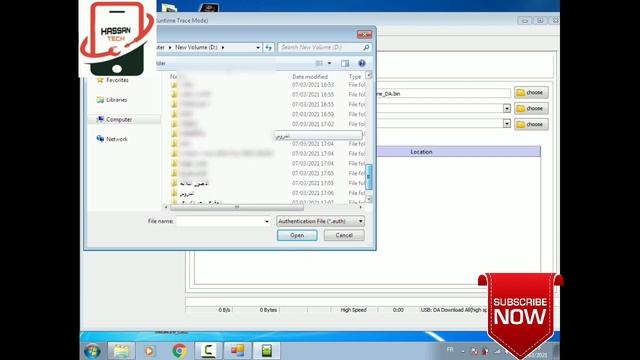The width and height of the screenshot is (640, 360).
Task: Click the vertical scrollbar thumb in the file list
Action: click(369, 176)
